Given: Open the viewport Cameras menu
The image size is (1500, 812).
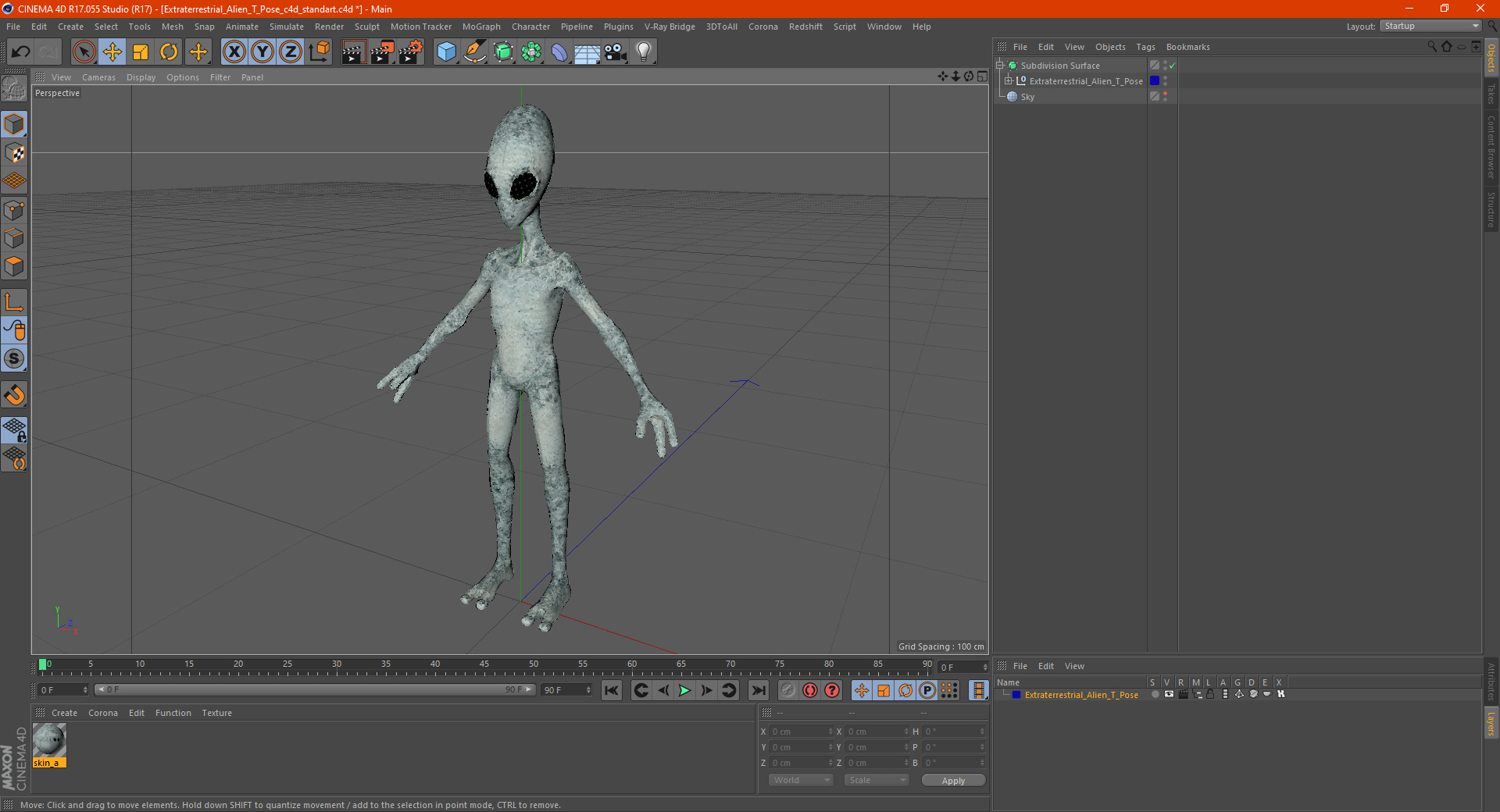Looking at the screenshot, I should point(98,77).
